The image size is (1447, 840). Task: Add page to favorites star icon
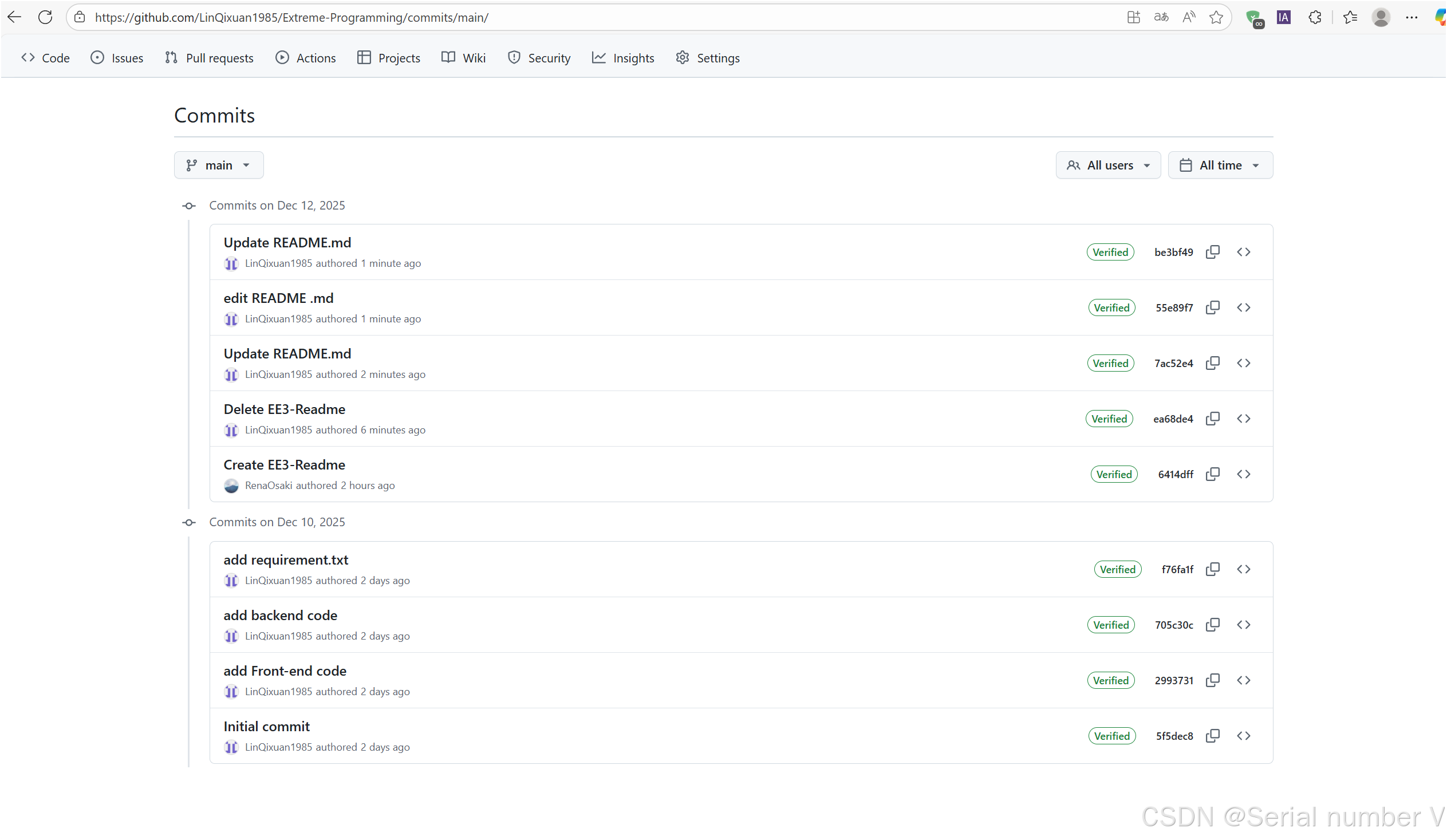point(1216,17)
